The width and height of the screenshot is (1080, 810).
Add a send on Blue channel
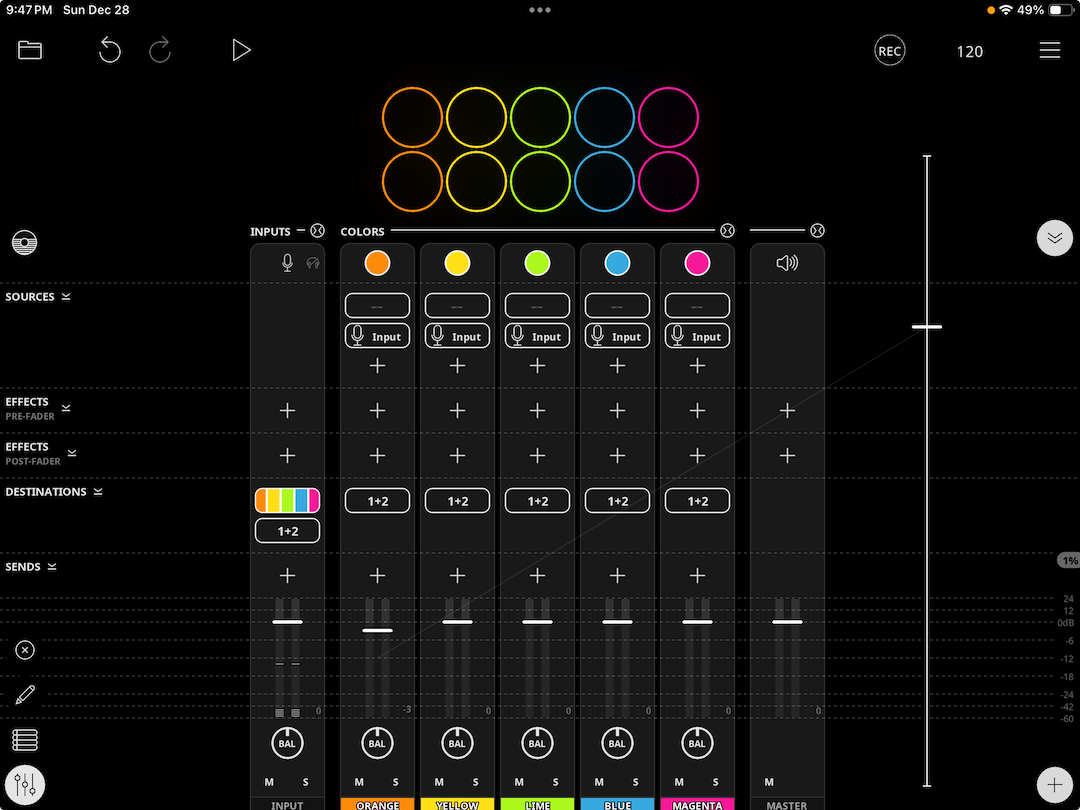[x=617, y=575]
